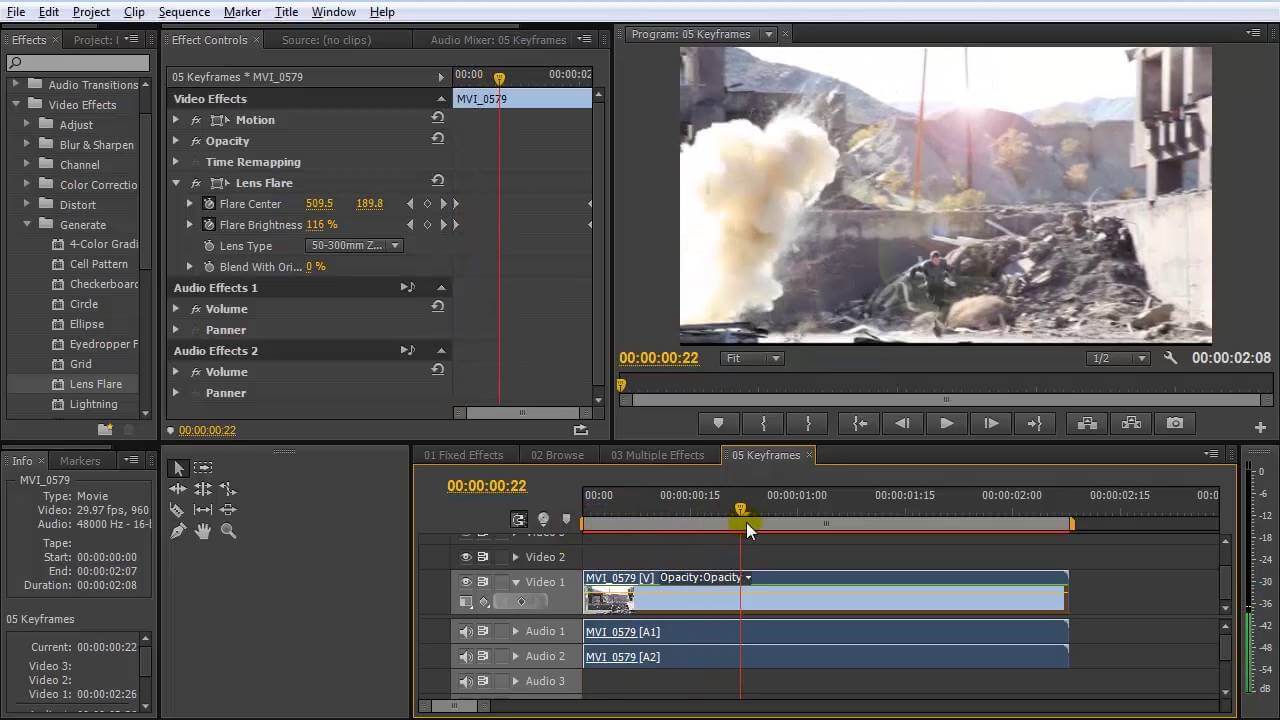Screen dimensions: 1280x720
Task: Open the Fit zoom level dropdown
Action: click(x=751, y=358)
